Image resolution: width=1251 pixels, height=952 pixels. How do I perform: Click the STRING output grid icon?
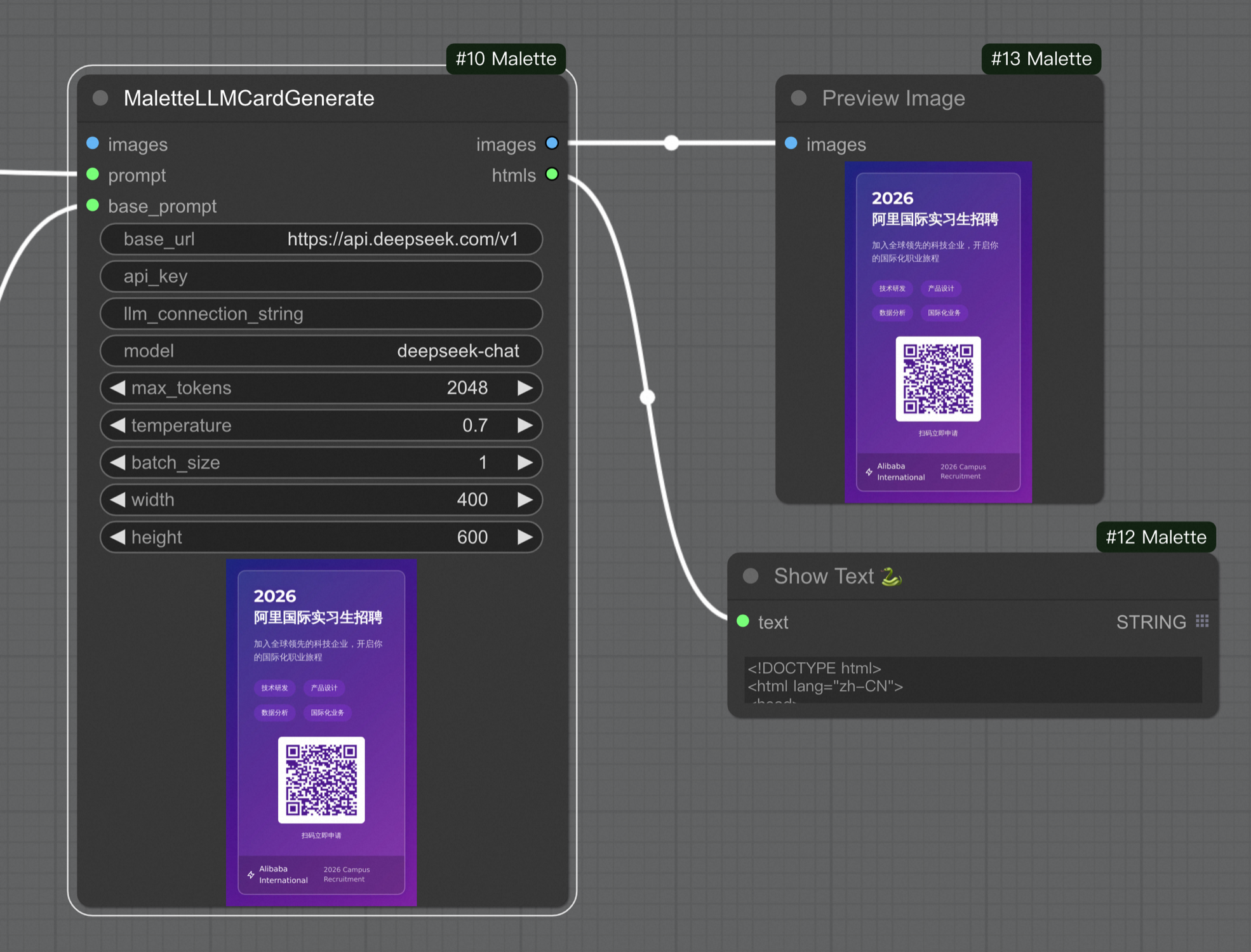coord(1202,621)
